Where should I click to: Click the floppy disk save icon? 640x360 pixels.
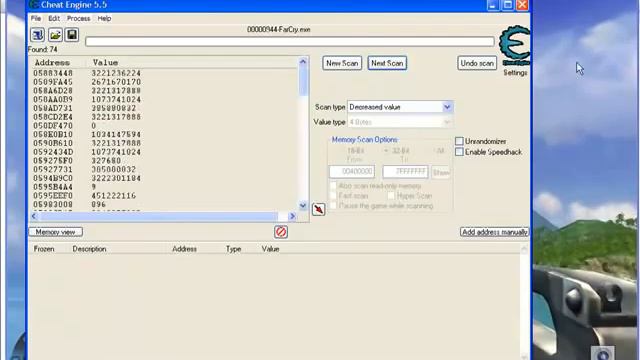72,35
